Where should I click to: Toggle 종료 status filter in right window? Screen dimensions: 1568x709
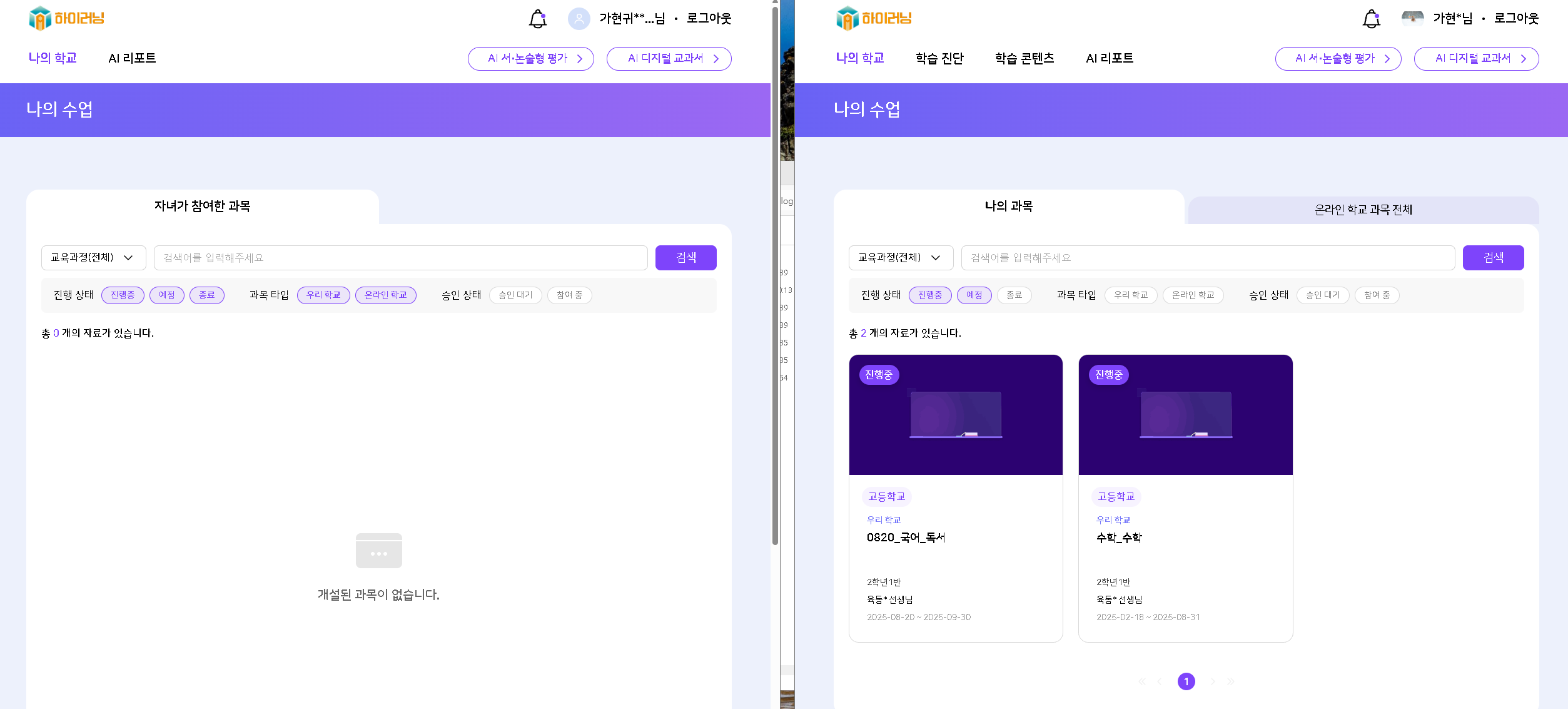pos(1014,295)
